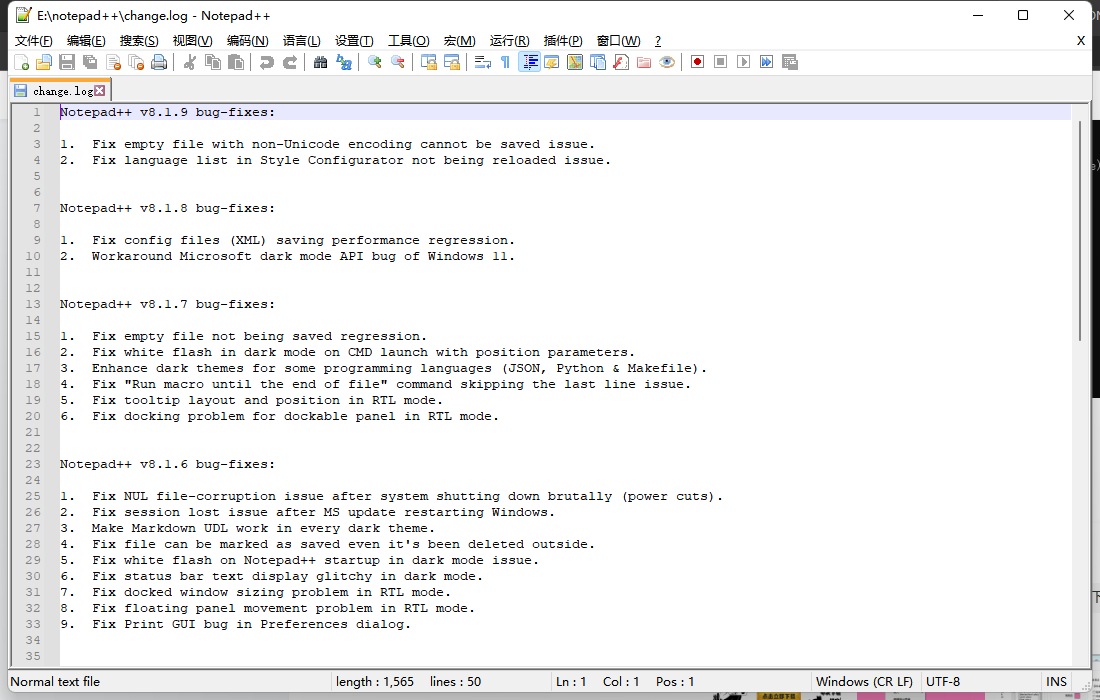Open the 编码(N) menu
This screenshot has height=700, width=1100.
pos(248,41)
